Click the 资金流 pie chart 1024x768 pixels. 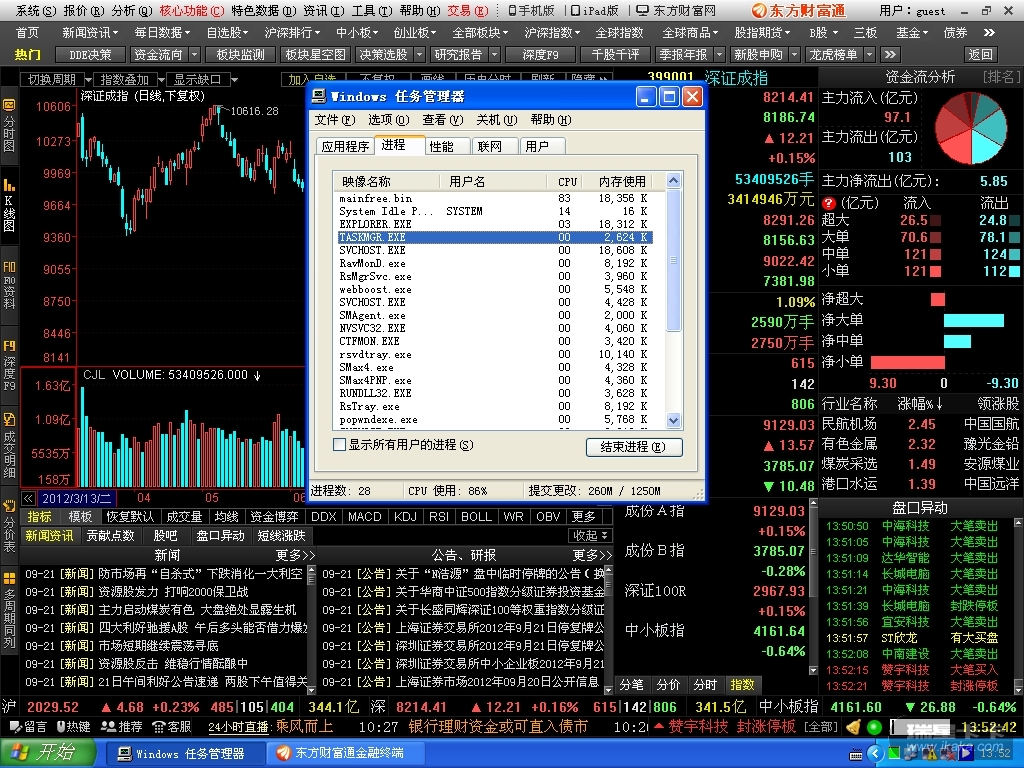pos(970,128)
